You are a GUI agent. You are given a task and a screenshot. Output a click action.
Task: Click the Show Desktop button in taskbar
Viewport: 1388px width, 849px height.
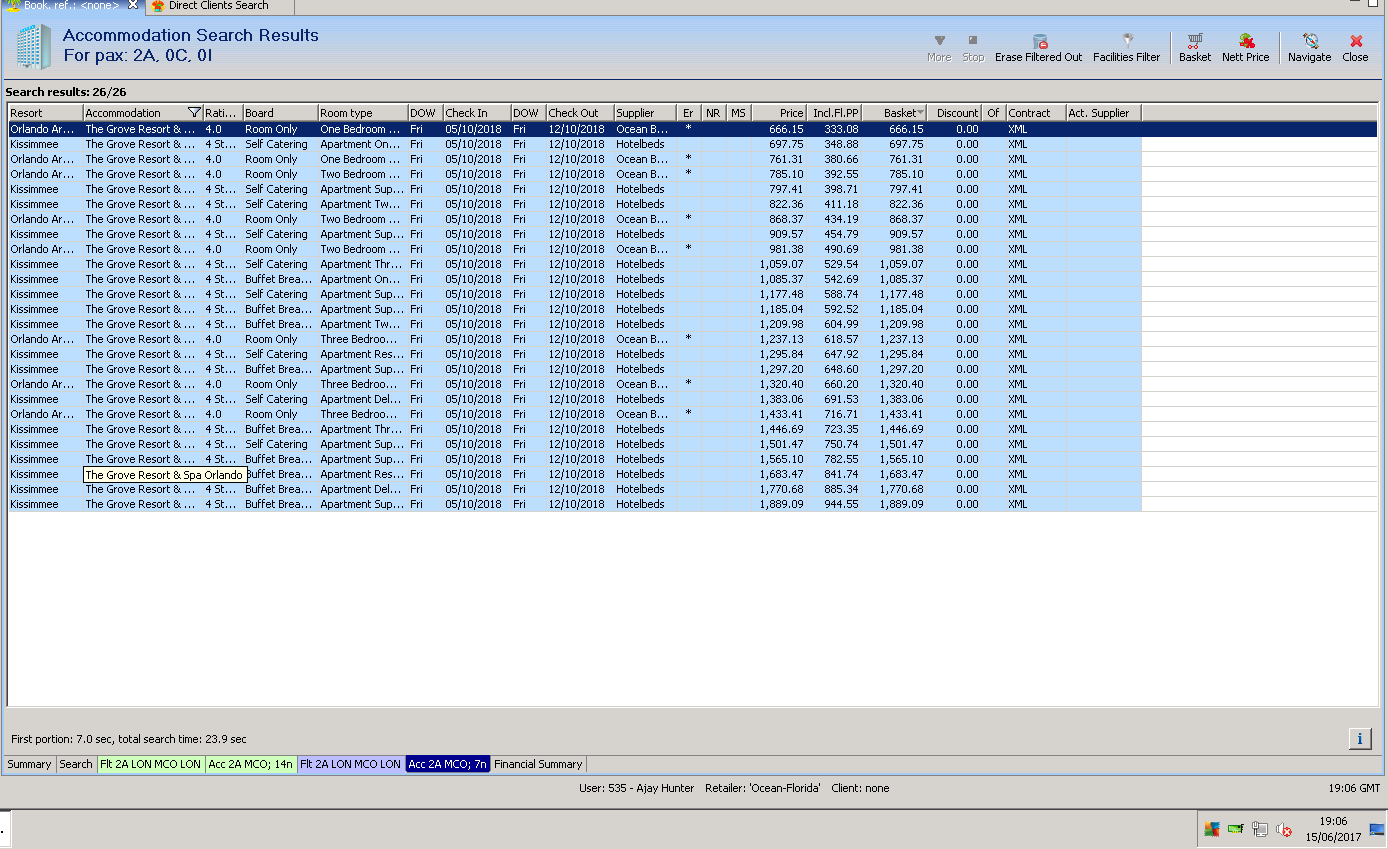tap(1377, 829)
